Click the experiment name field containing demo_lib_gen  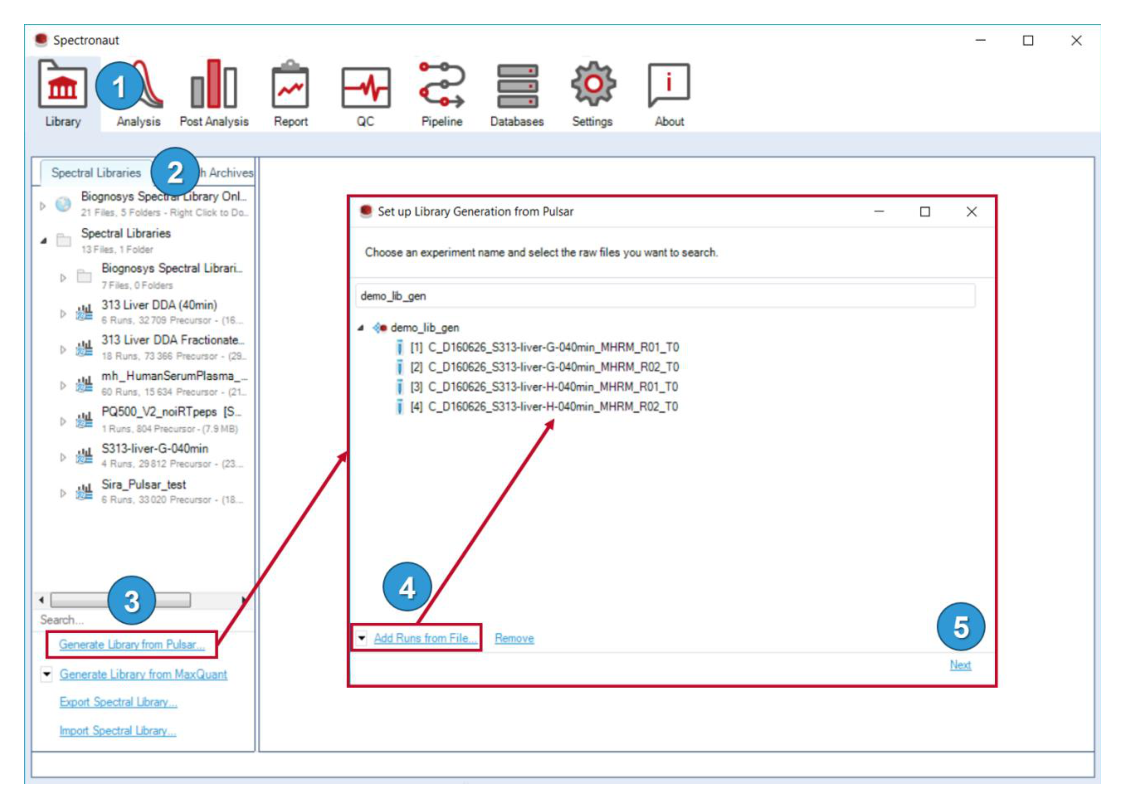pyautogui.click(x=665, y=296)
